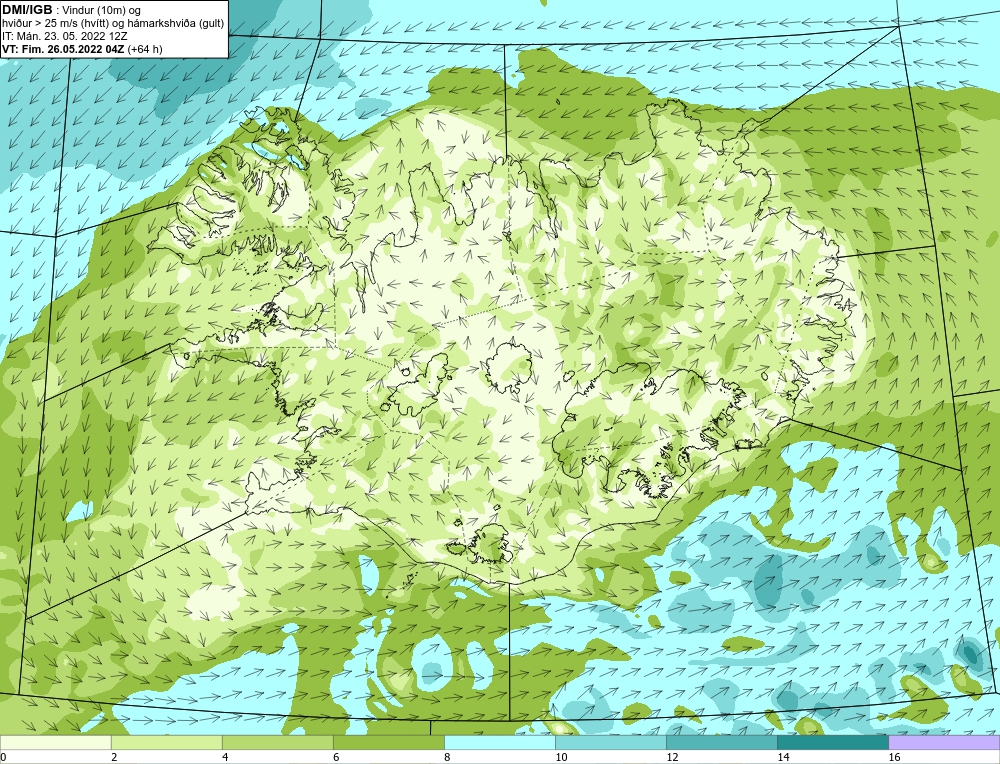Click the legend scale label '14'
This screenshot has width=1000, height=764.
782,757
